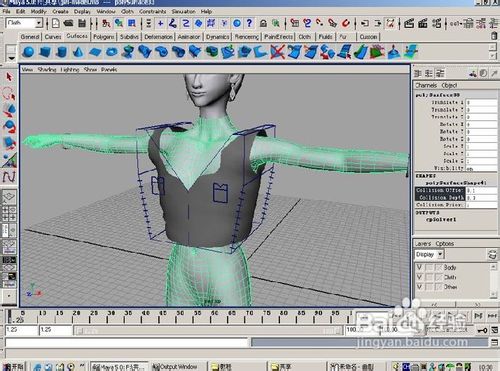Toggle the padlock selection lock icon

pos(263,23)
